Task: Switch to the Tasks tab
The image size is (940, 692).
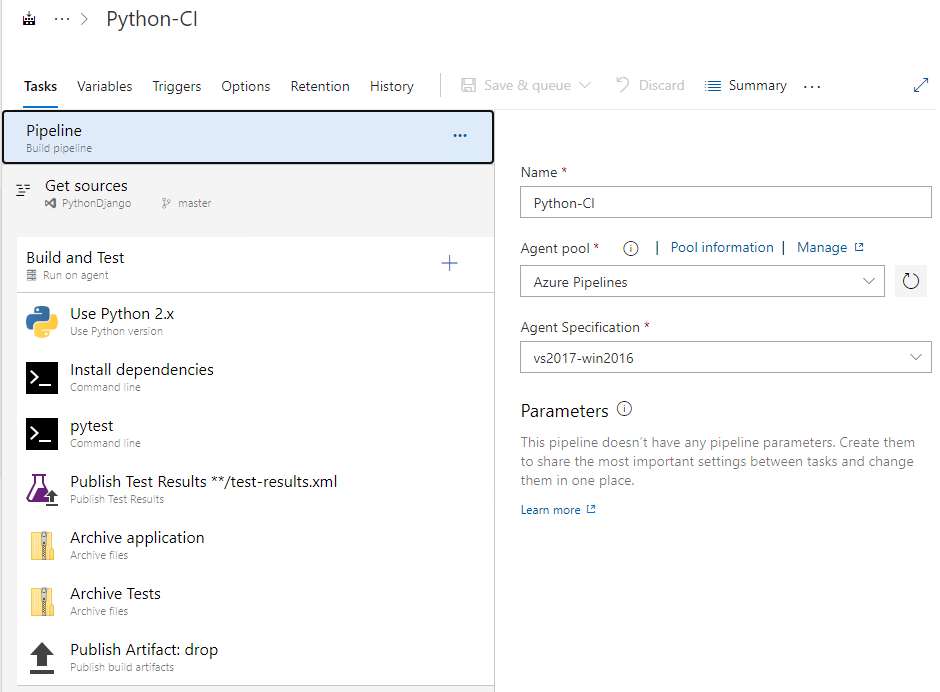Action: point(40,86)
